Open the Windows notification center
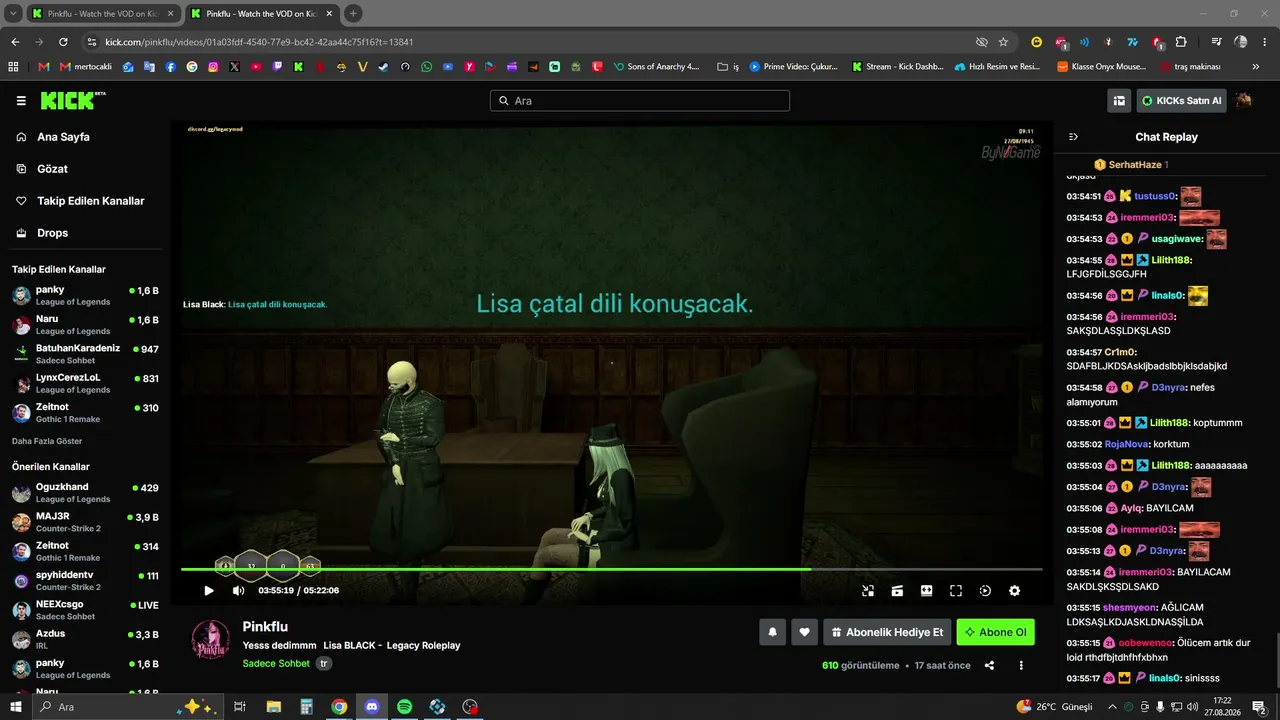 (x=1259, y=707)
